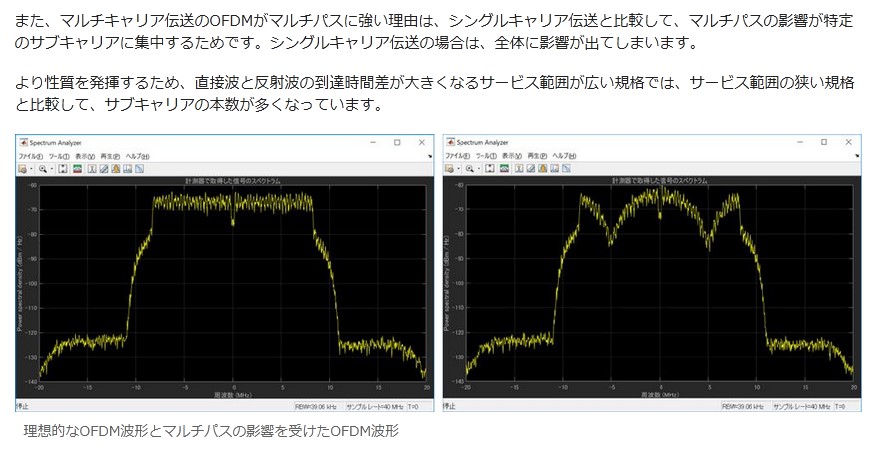Select zoom tool in right analyzer toolbar
This screenshot has width=879, height=452.
[x=471, y=169]
